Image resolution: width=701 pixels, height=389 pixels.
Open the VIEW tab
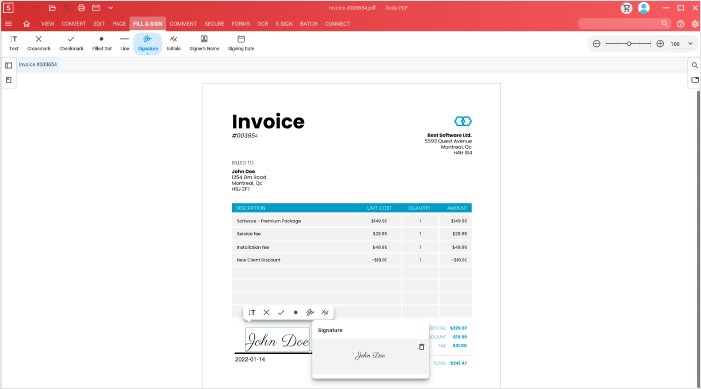click(x=47, y=24)
